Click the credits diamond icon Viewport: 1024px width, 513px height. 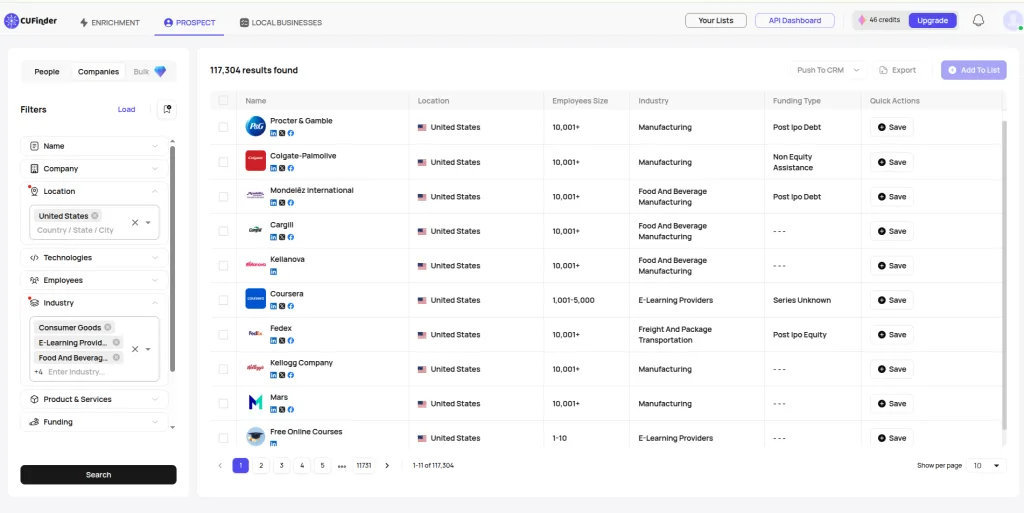click(x=862, y=20)
